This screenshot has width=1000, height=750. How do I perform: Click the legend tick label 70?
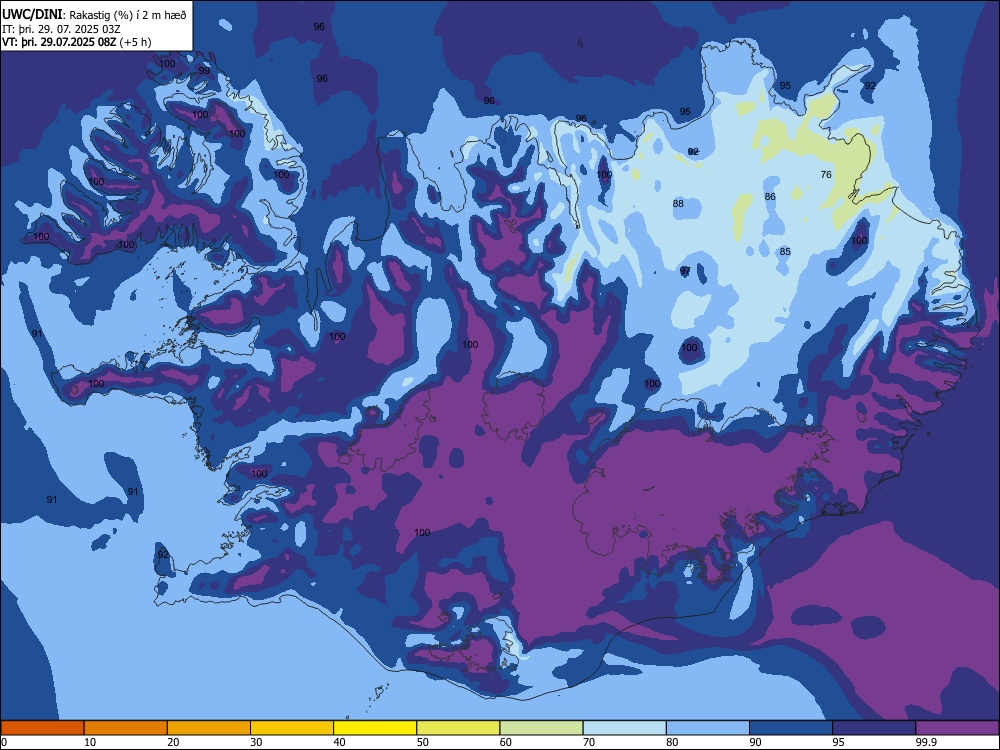click(x=589, y=742)
